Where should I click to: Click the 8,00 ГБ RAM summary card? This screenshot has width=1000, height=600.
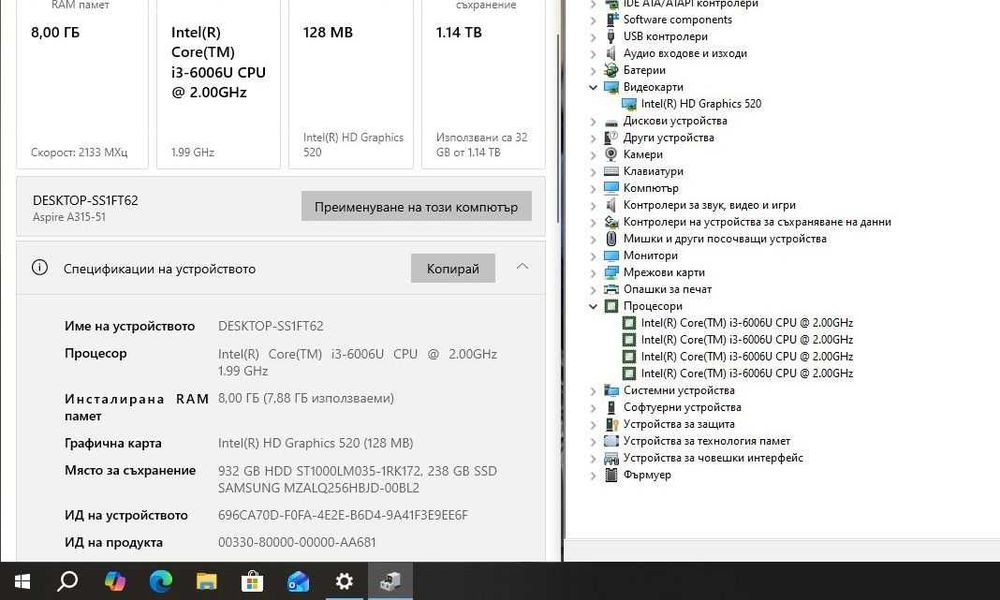[82, 84]
